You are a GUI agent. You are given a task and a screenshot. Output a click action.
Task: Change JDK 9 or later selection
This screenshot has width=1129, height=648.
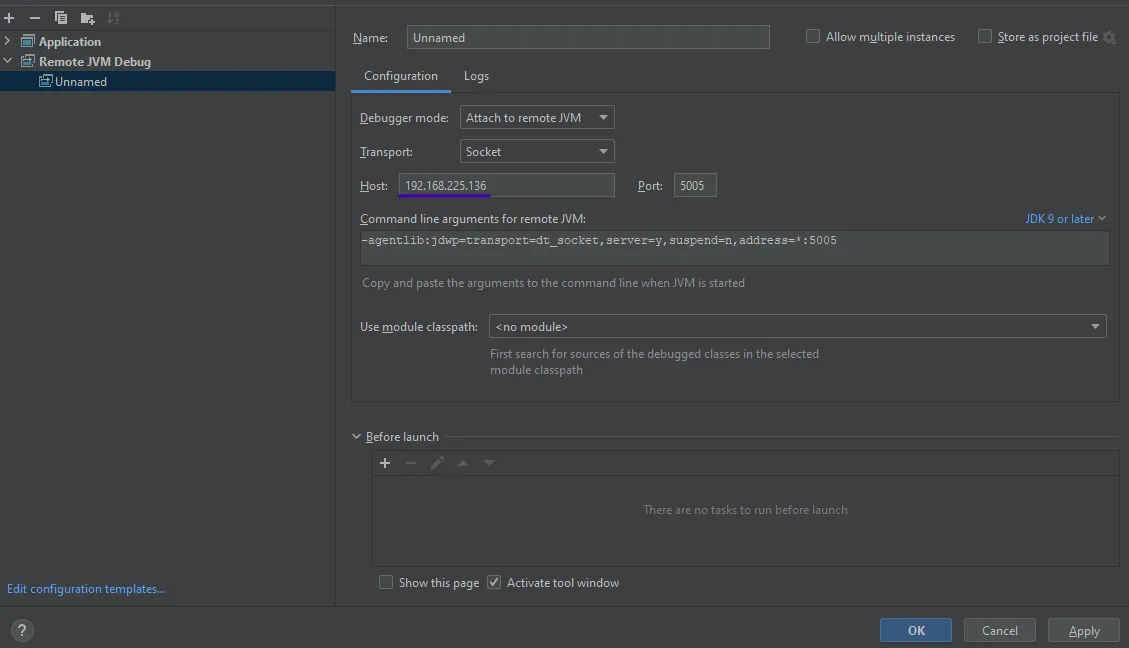pyautogui.click(x=1066, y=217)
